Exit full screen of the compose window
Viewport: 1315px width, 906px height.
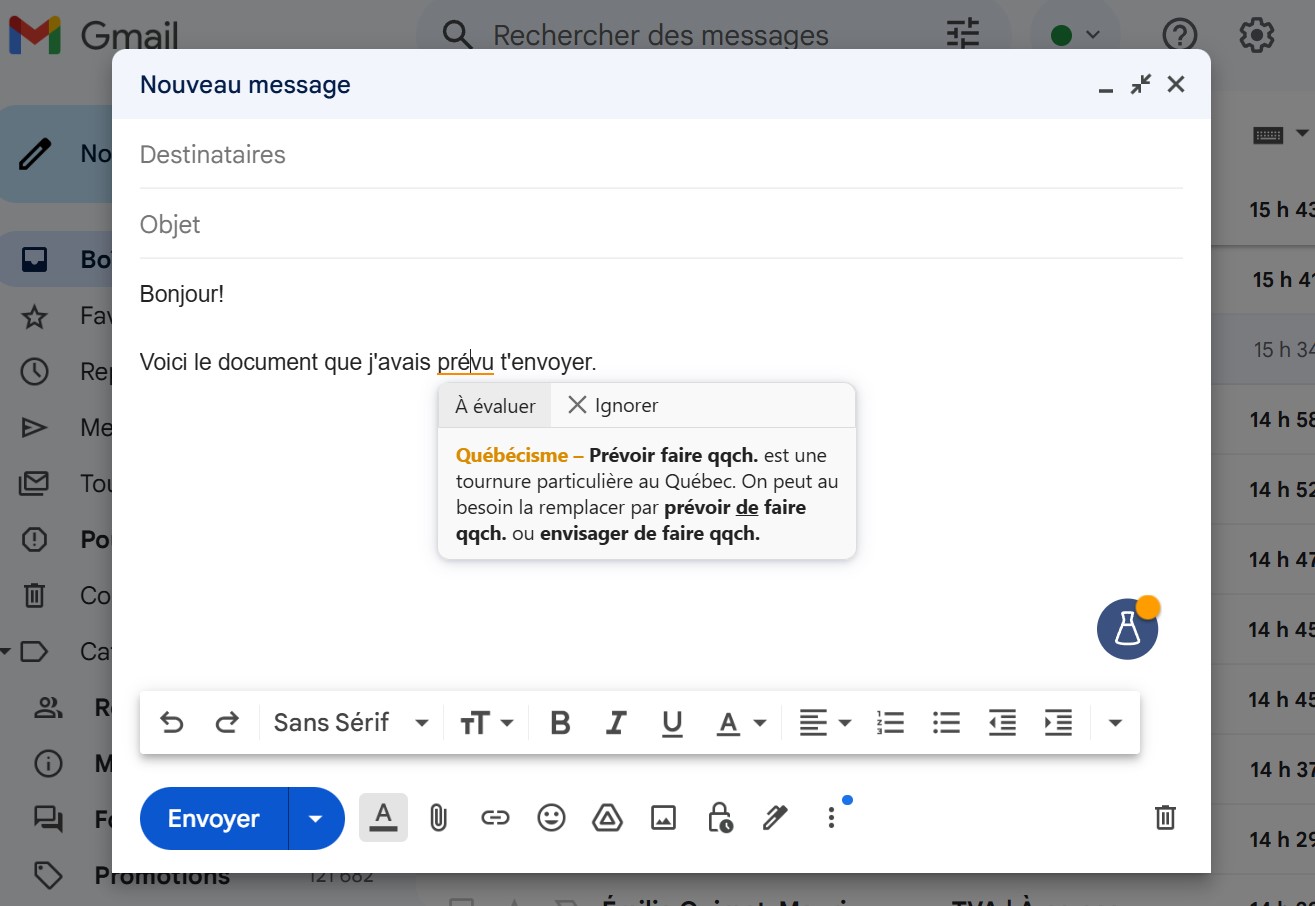coord(1141,85)
